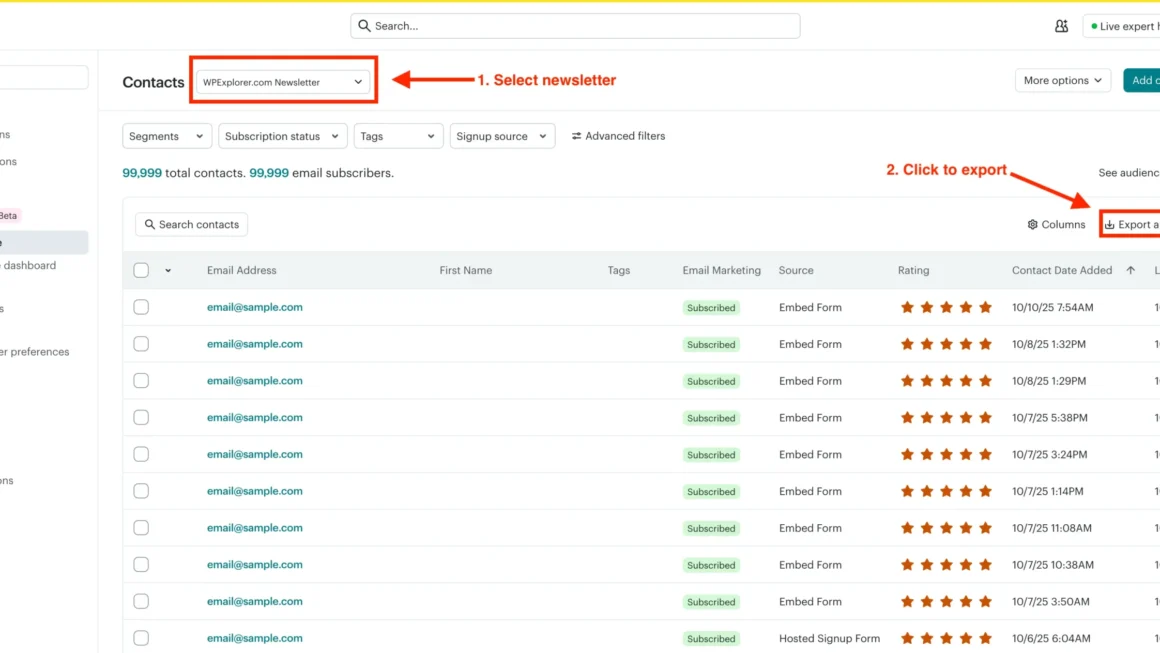
Task: Check the contact added 10/7/25 5:38PM
Action: coord(141,417)
